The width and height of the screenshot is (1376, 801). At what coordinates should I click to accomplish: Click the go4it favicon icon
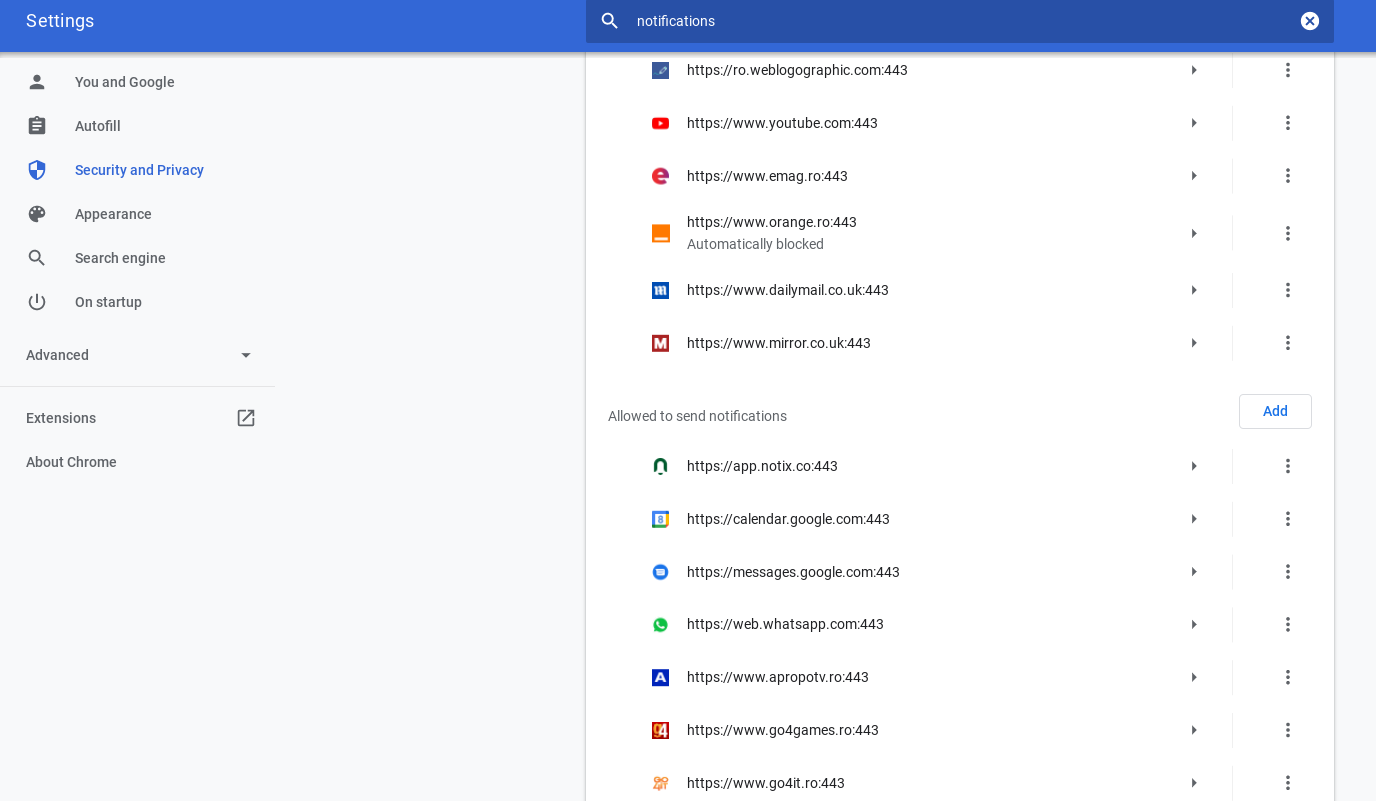[660, 783]
